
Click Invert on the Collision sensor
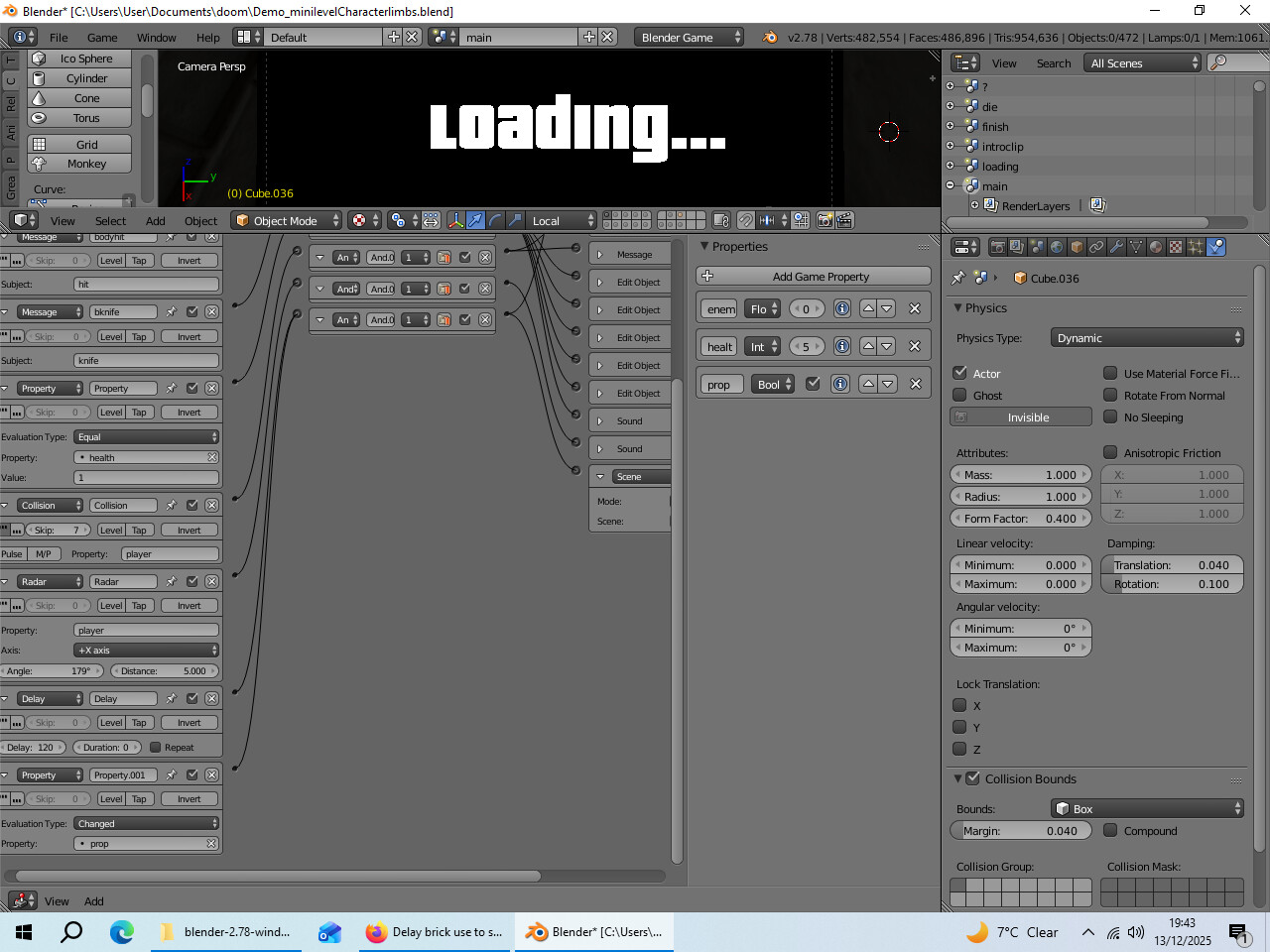point(189,530)
